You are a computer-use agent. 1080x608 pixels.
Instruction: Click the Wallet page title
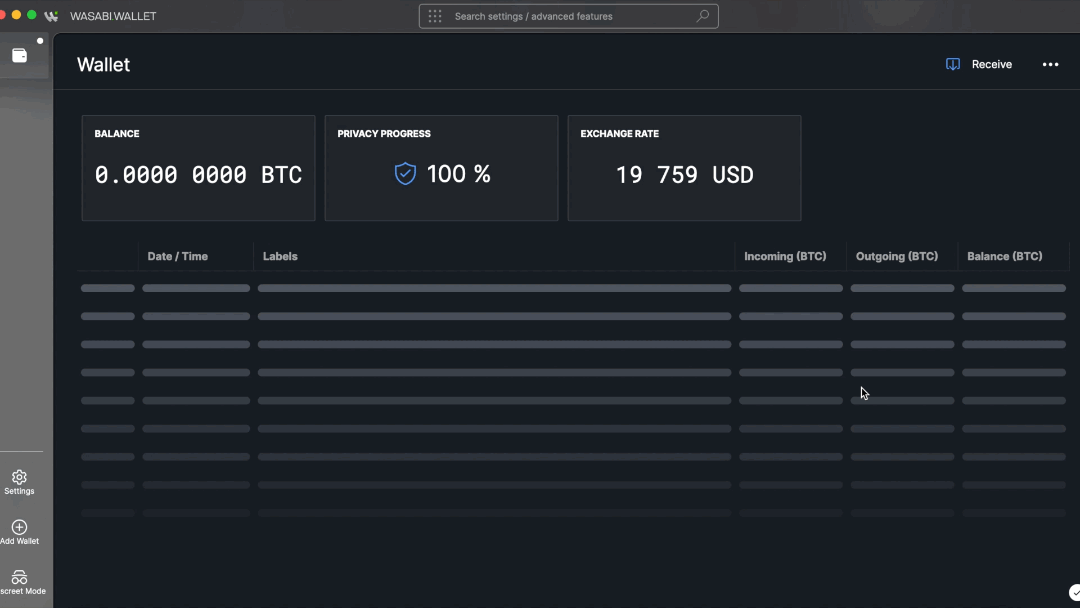[x=103, y=65]
